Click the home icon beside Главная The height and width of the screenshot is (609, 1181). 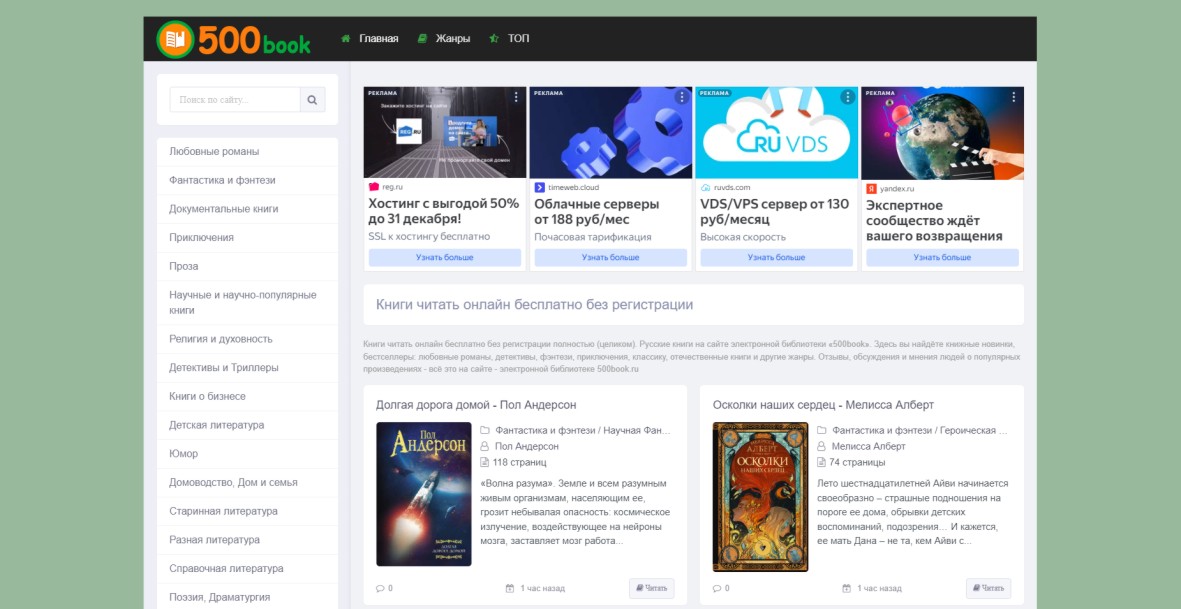[x=346, y=39]
